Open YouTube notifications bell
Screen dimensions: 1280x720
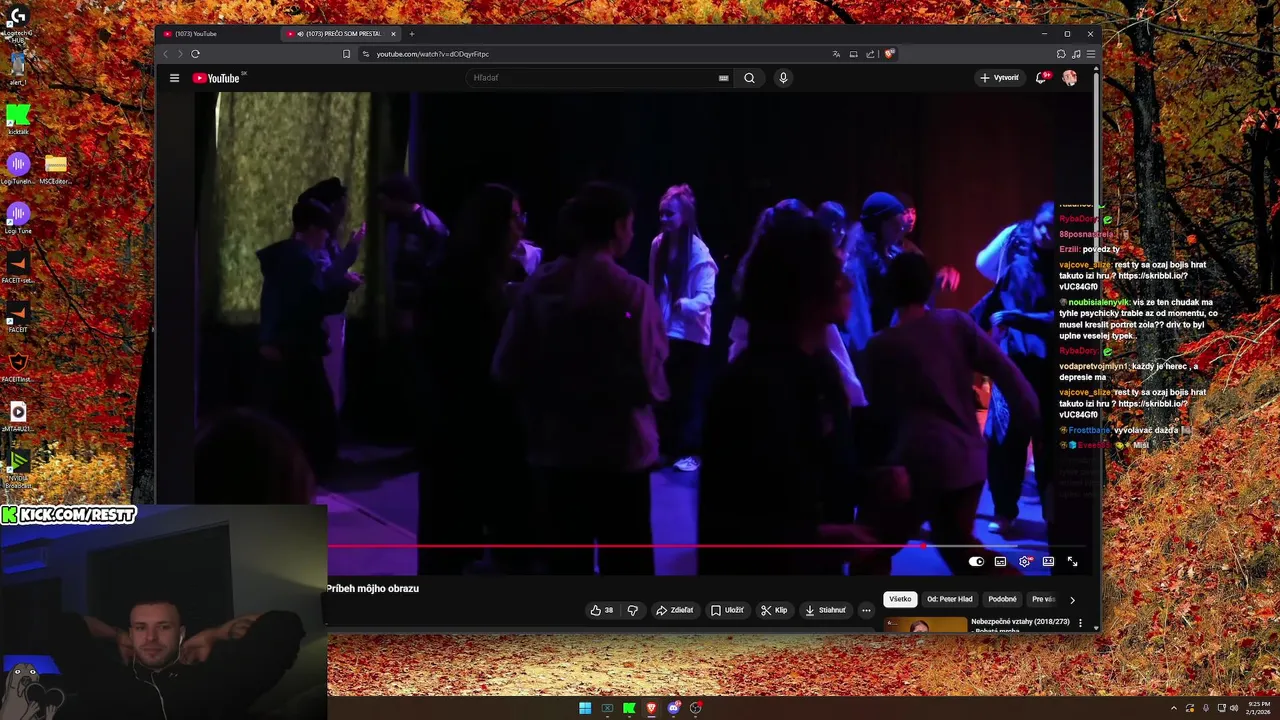point(1041,78)
